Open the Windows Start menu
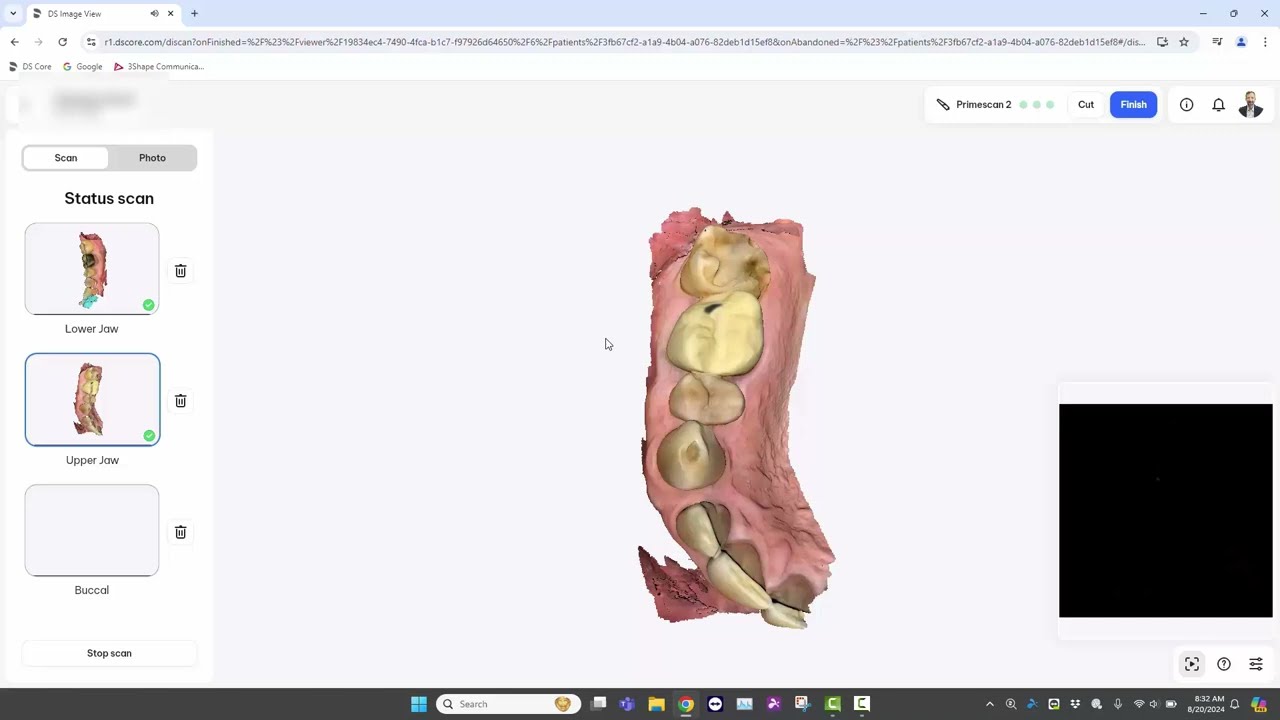 419,704
